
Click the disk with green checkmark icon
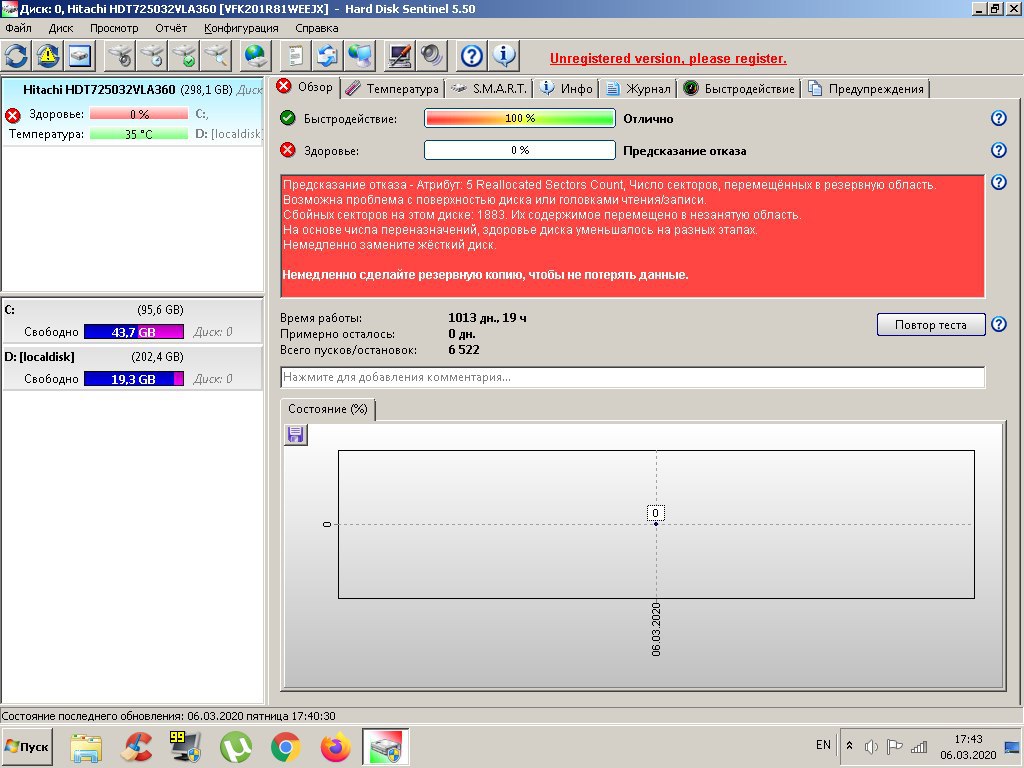pyautogui.click(x=184, y=56)
